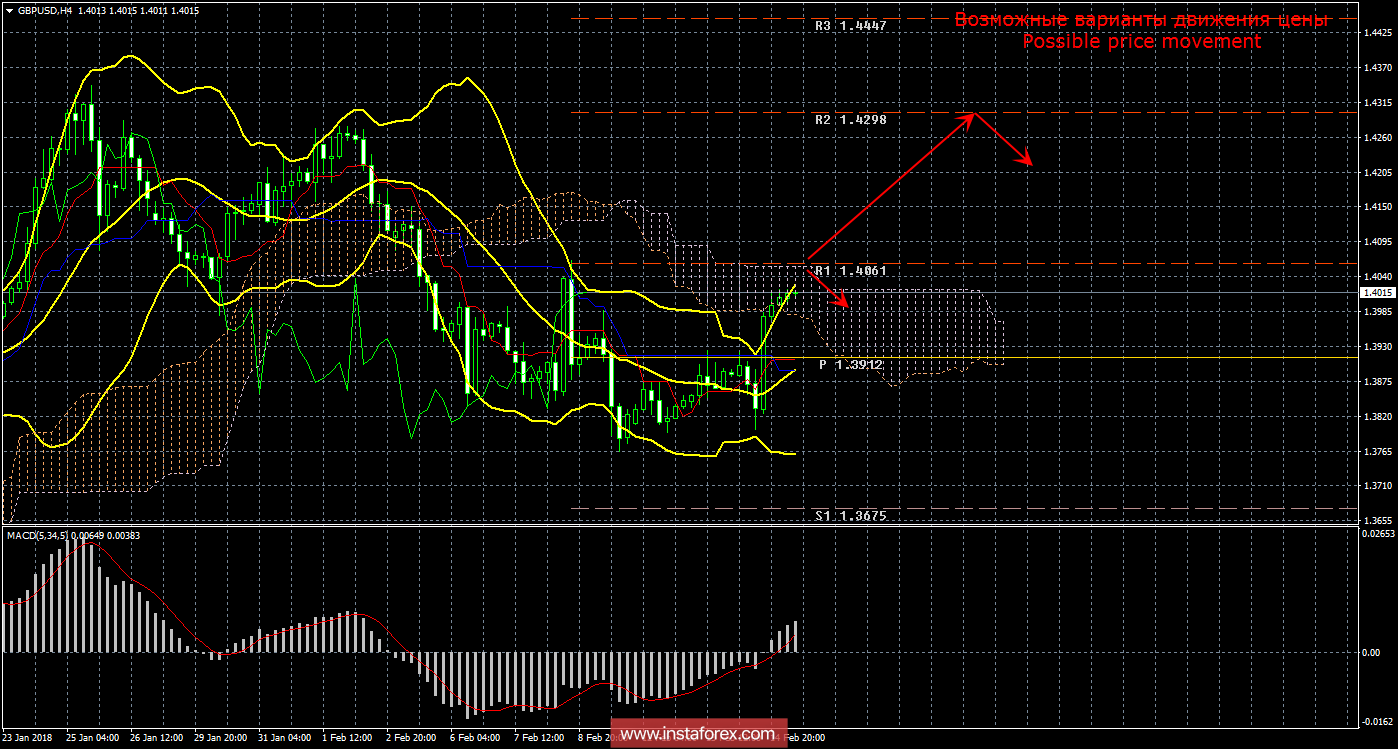The height and width of the screenshot is (749, 1398).
Task: Click the R3 1.4447 resistance label
Action: click(x=850, y=27)
